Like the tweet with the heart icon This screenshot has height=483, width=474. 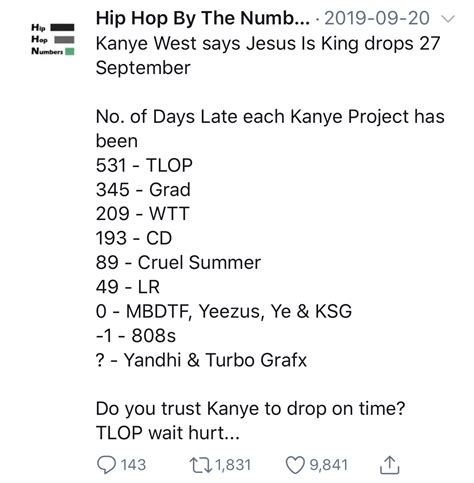click(295, 465)
